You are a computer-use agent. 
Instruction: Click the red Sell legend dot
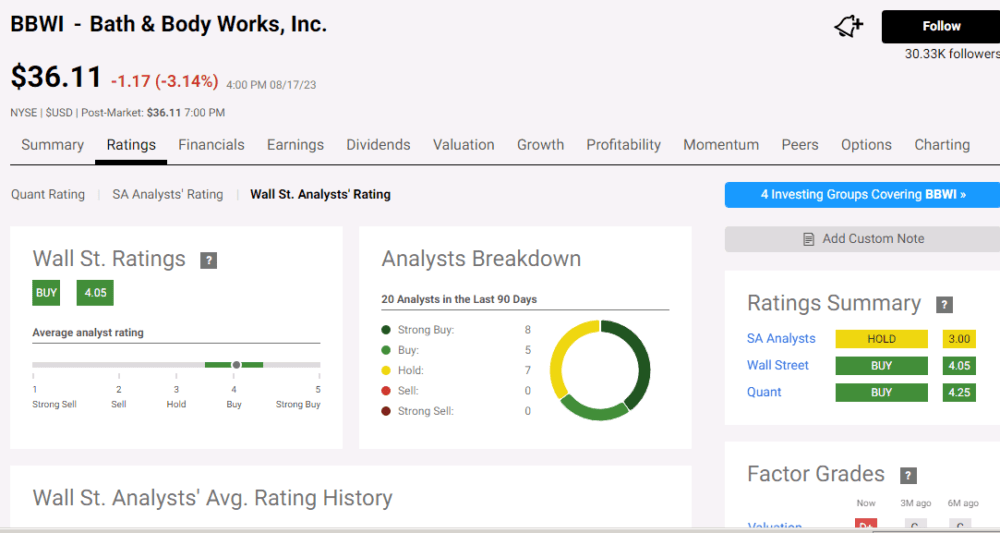point(386,391)
